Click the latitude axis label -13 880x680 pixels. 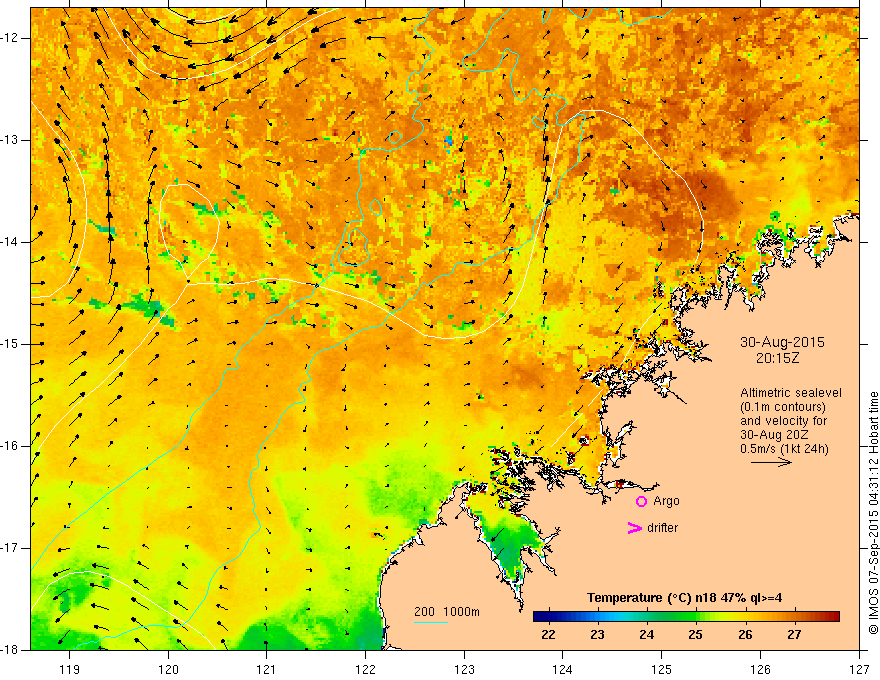[10, 140]
